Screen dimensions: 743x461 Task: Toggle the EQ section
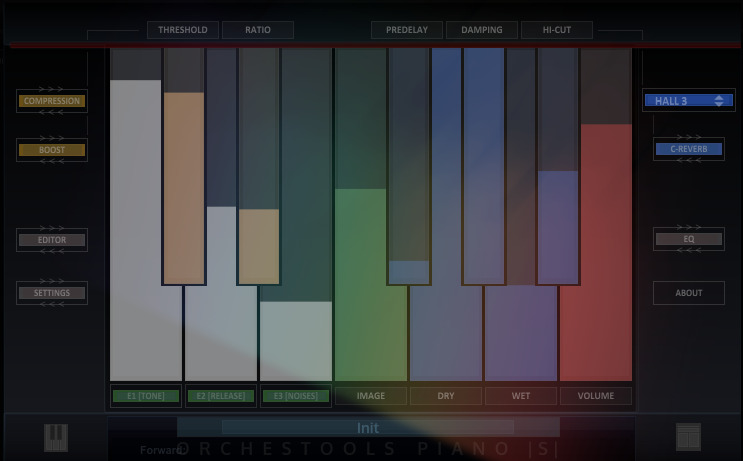point(689,239)
